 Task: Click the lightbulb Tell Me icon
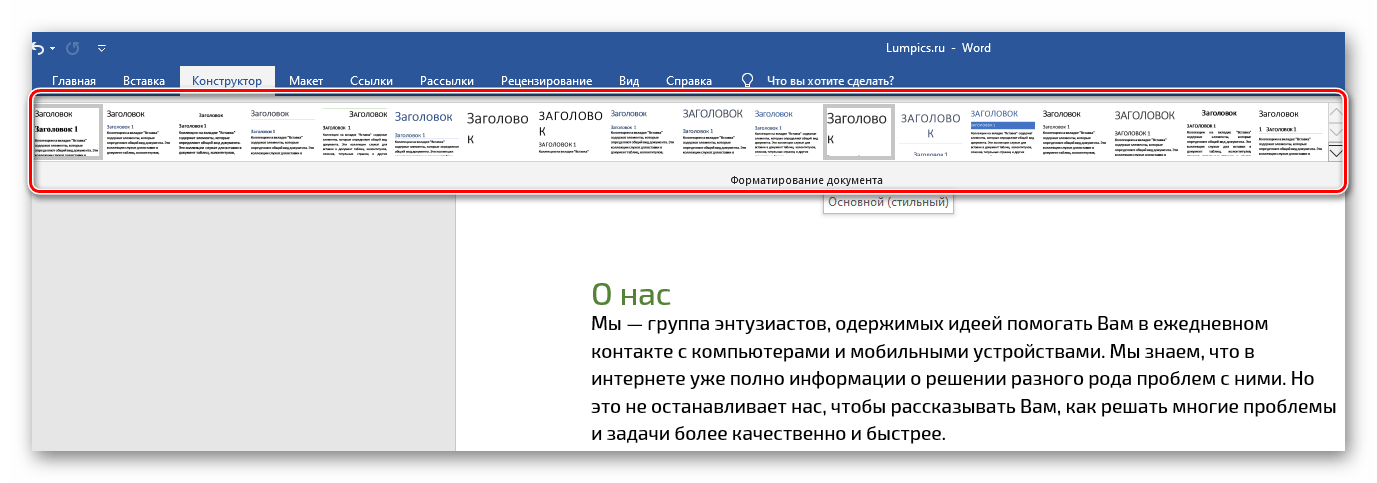tap(746, 80)
